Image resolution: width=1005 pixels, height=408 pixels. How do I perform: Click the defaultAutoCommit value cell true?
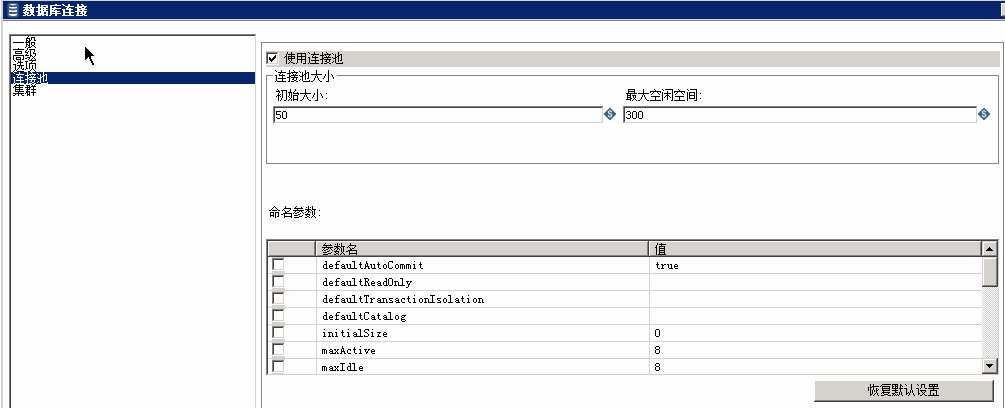pos(815,265)
